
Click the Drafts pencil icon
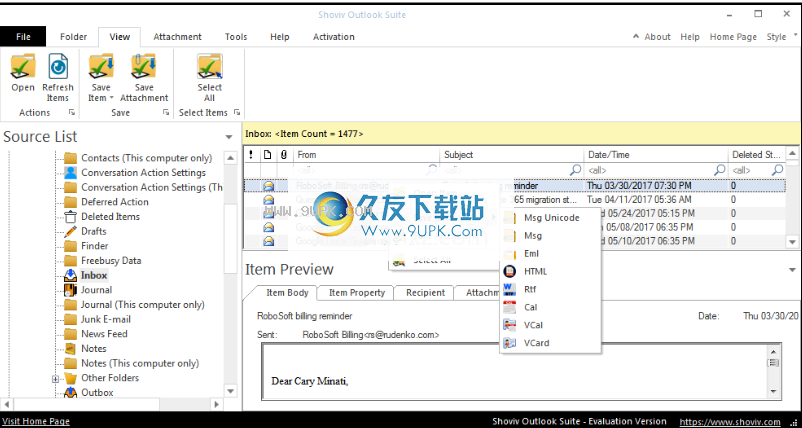point(71,231)
